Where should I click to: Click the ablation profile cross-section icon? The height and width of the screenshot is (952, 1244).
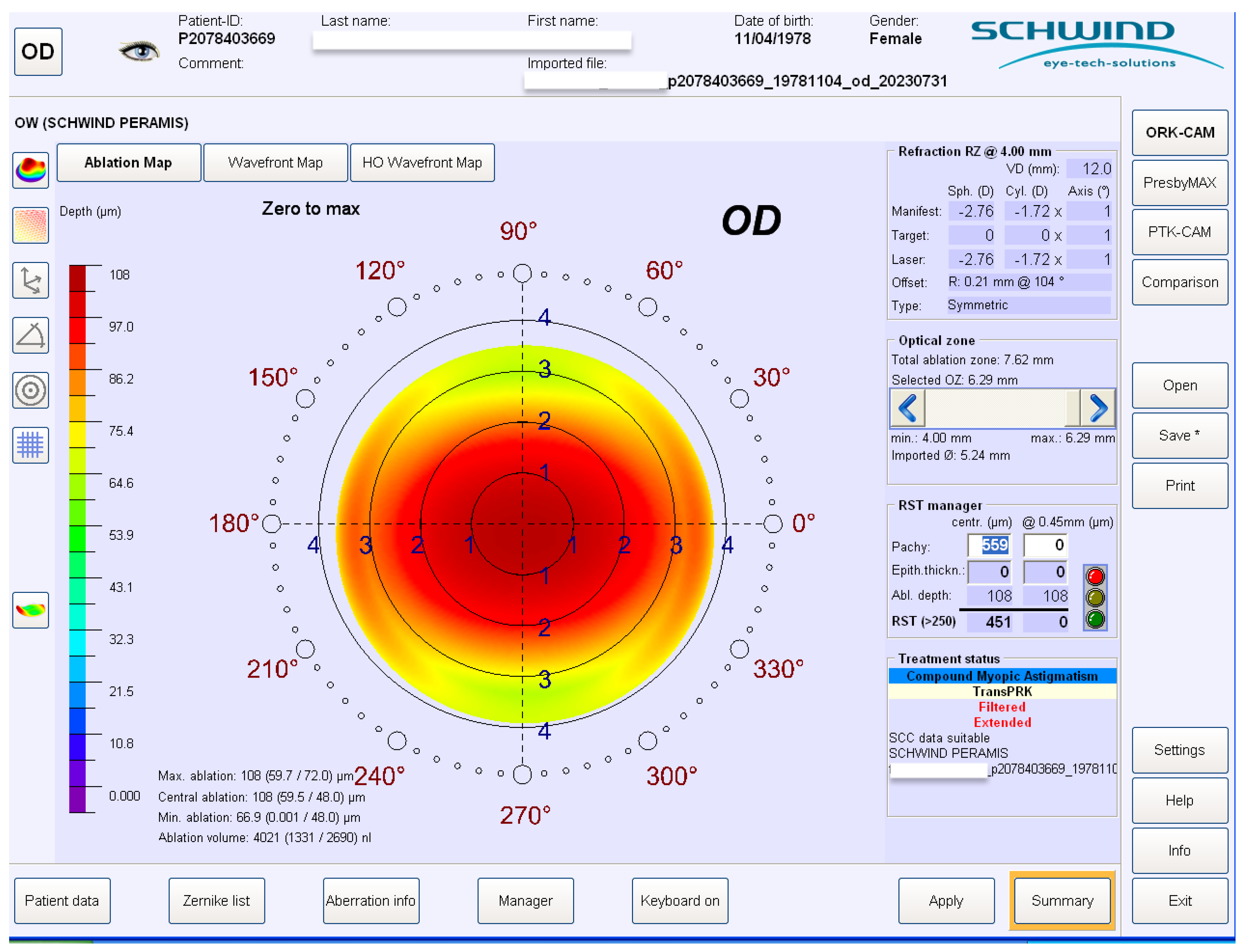[30, 610]
